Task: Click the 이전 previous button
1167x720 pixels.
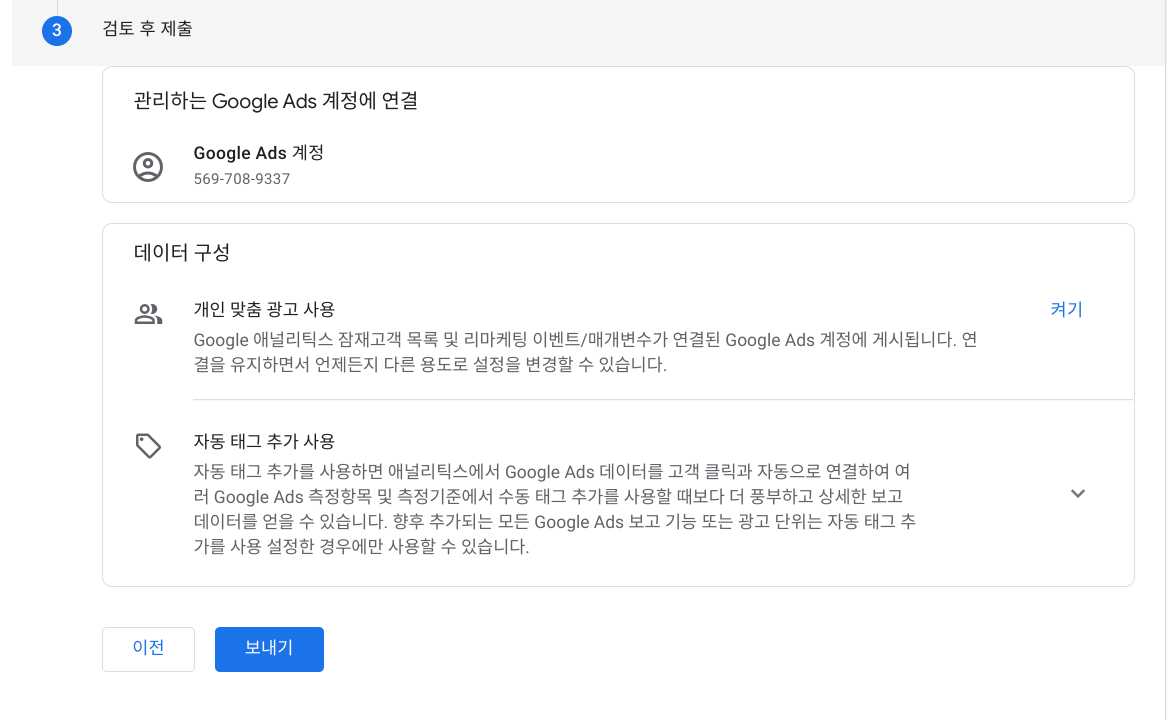Action: point(148,649)
